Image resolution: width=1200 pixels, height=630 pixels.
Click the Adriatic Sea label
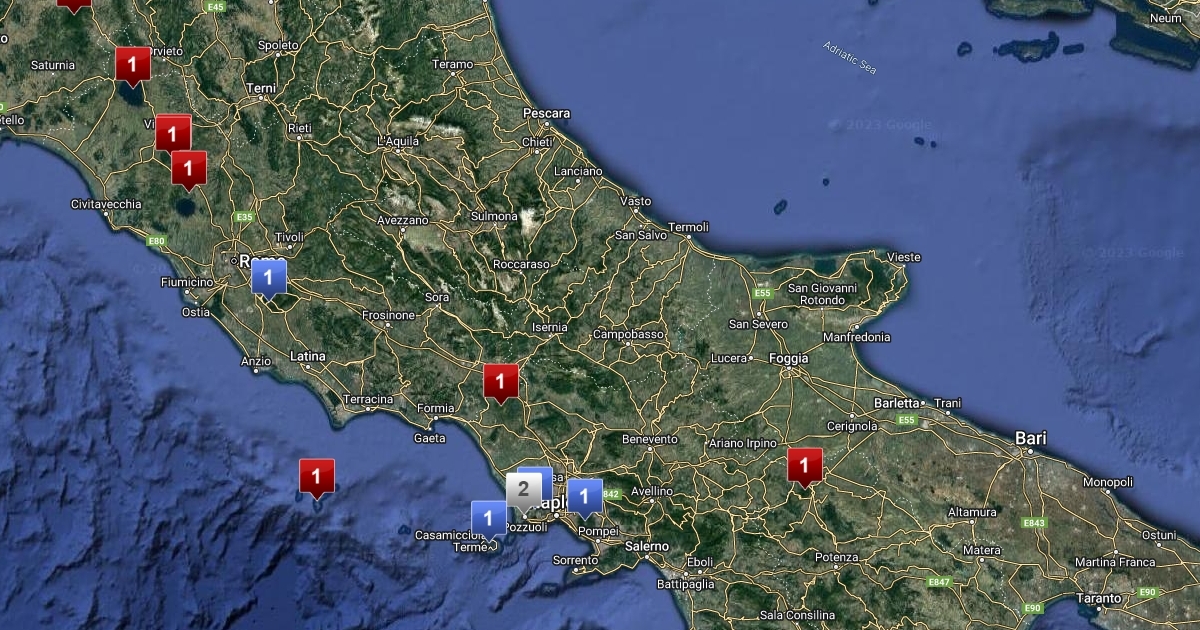click(849, 57)
